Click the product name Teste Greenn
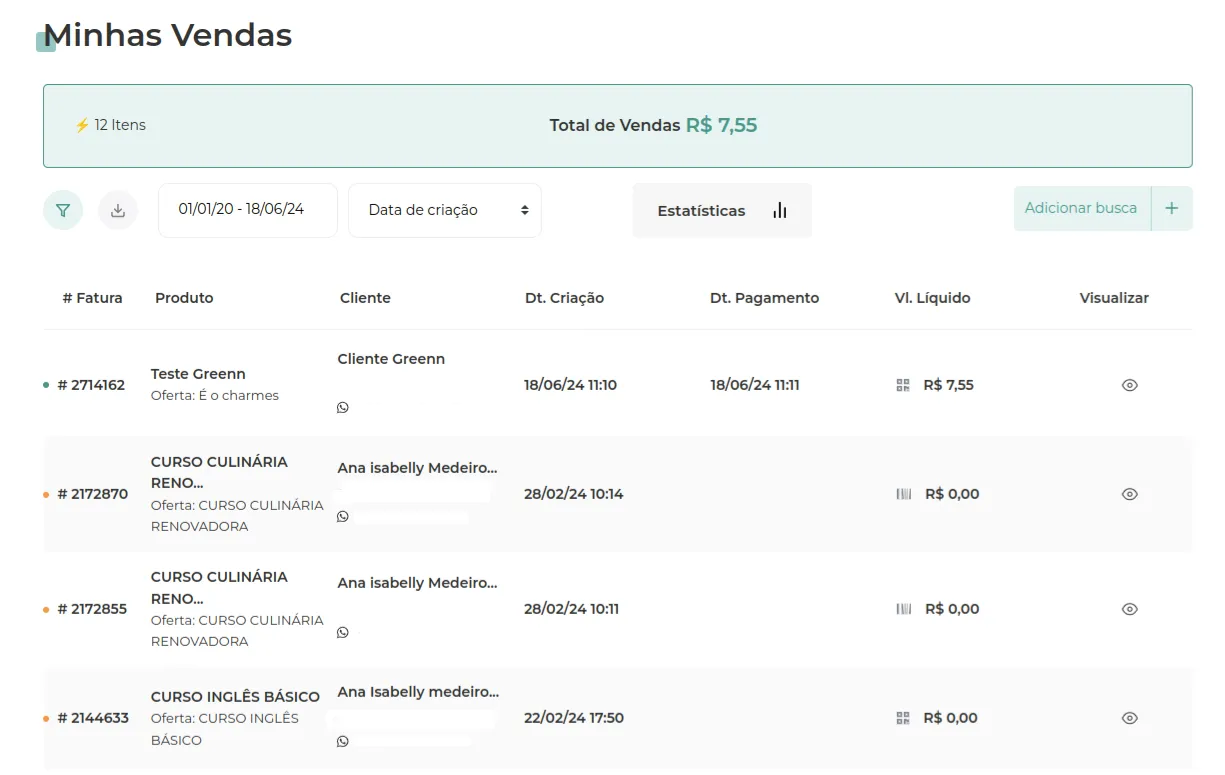Screen dimensions: 1225x775 (198, 374)
